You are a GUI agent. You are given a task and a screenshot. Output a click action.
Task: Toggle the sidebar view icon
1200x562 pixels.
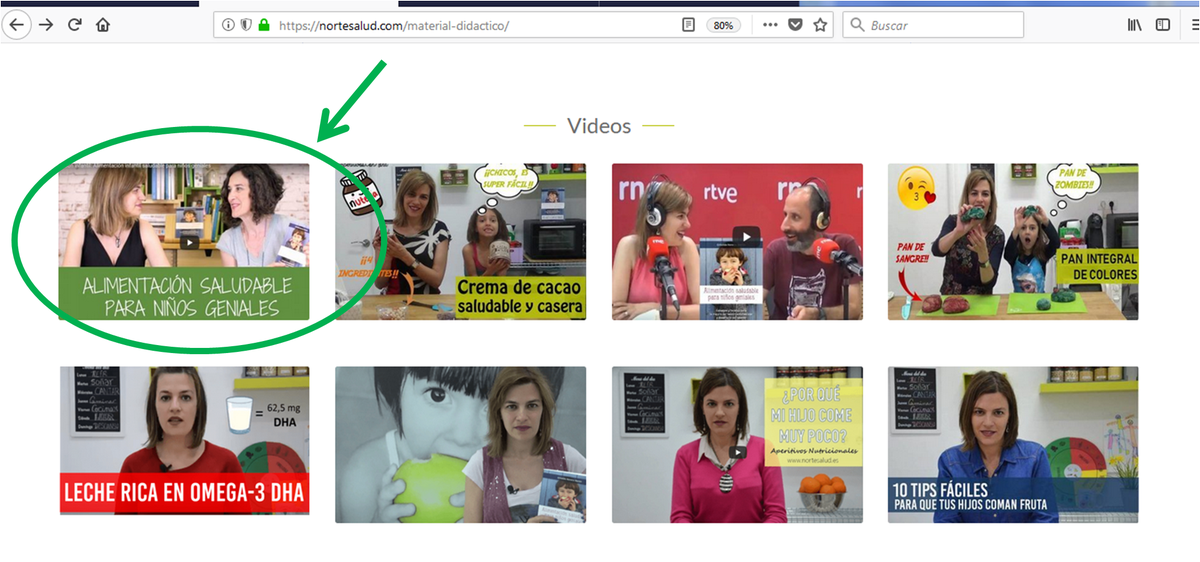[x=1163, y=25]
